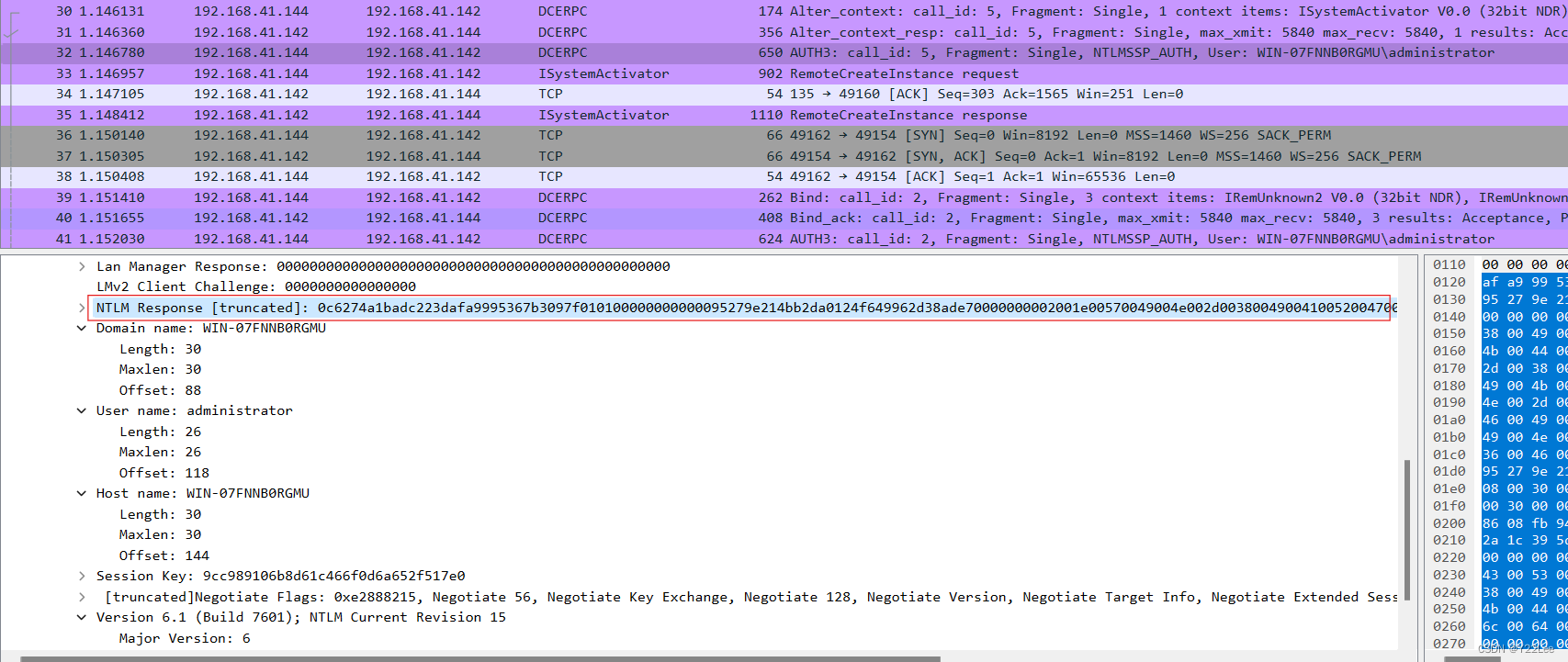Click hex dump row at offset 0110
This screenshot has height=662, width=1568.
(1499, 264)
